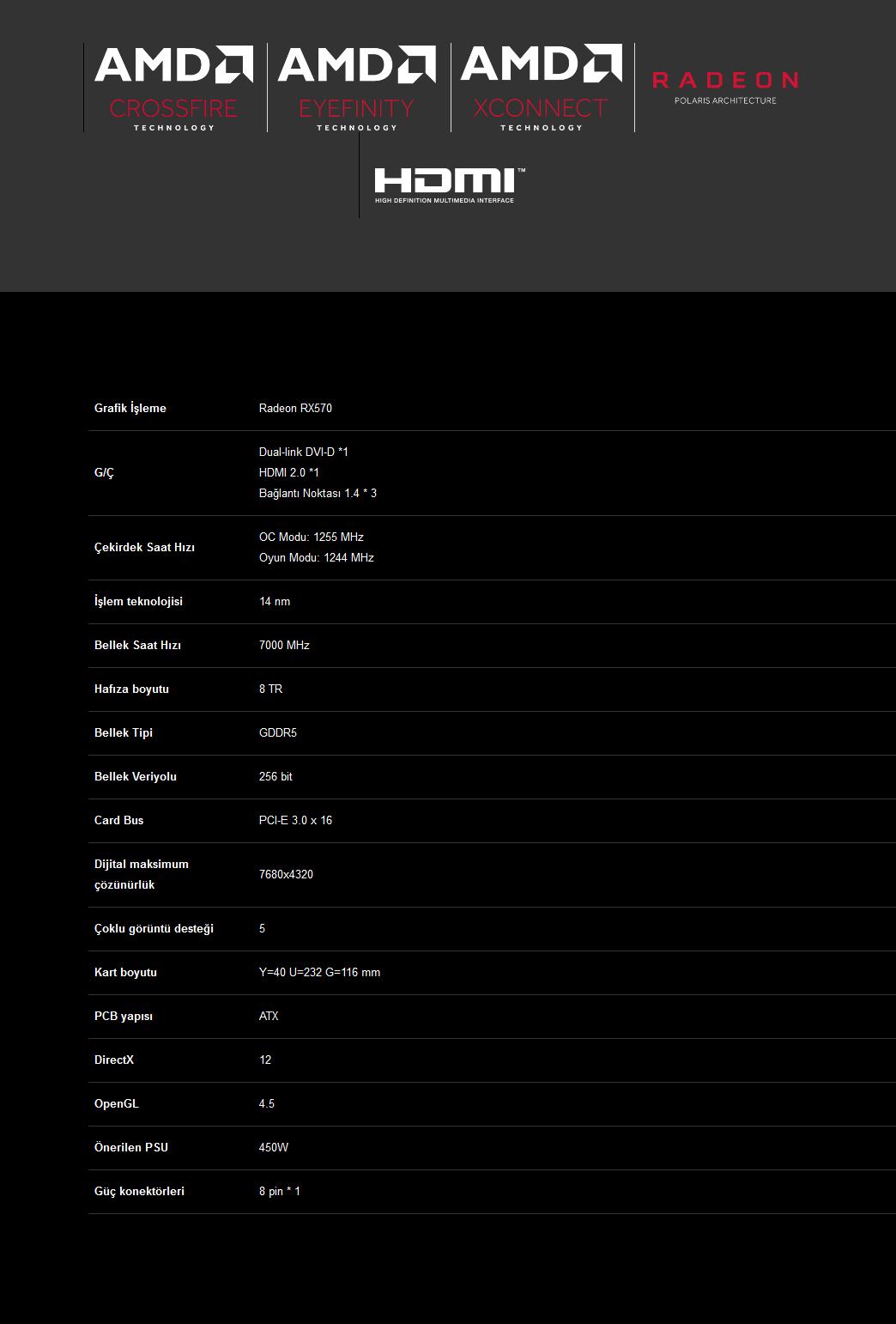Click the 'Çekirdek Saat Hızı' label
The height and width of the screenshot is (1324, 896).
[x=144, y=547]
